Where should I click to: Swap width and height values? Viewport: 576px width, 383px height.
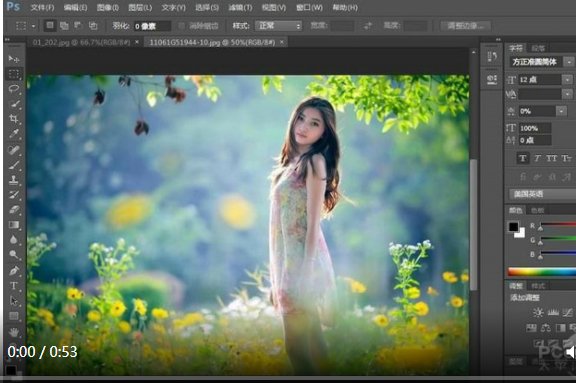pyautogui.click(x=367, y=26)
